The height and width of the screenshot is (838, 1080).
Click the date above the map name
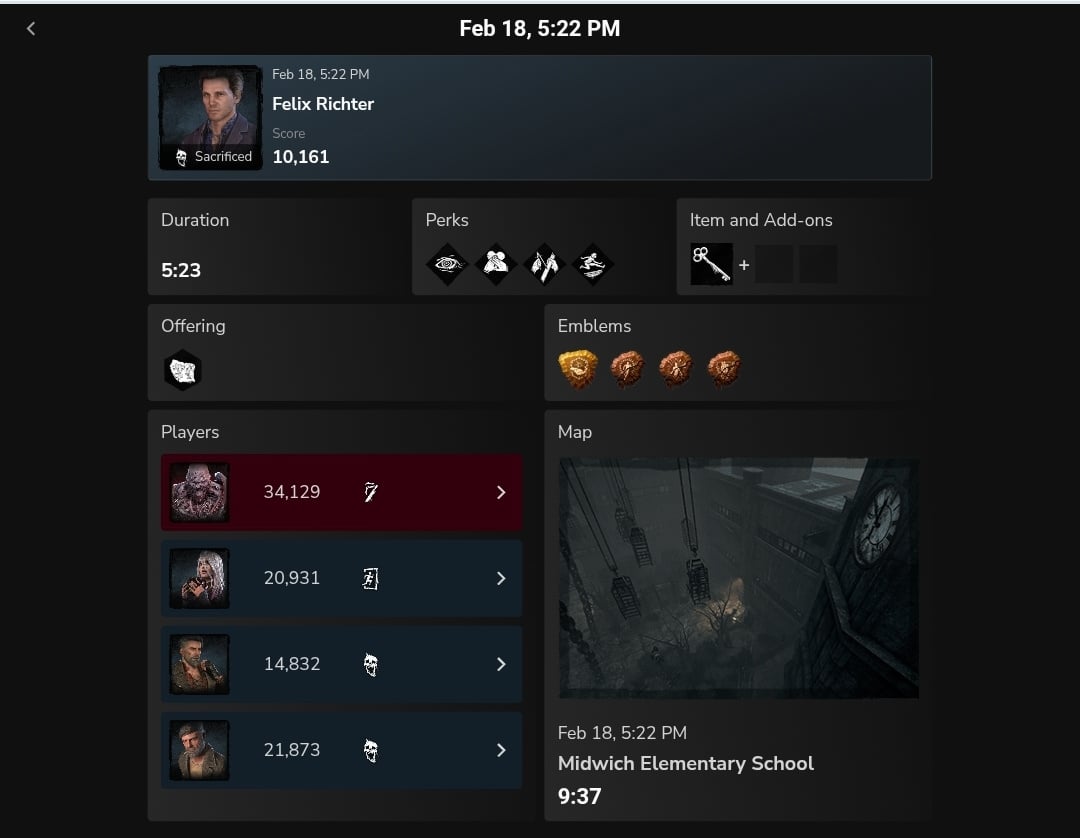(x=622, y=733)
